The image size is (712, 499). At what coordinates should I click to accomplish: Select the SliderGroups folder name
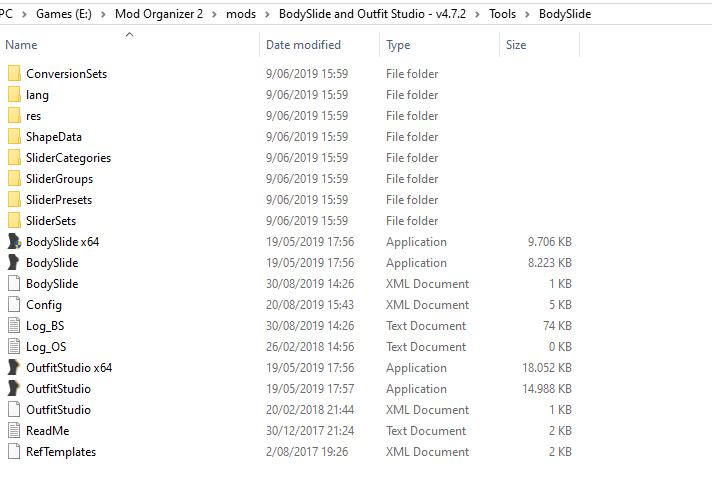(x=59, y=179)
